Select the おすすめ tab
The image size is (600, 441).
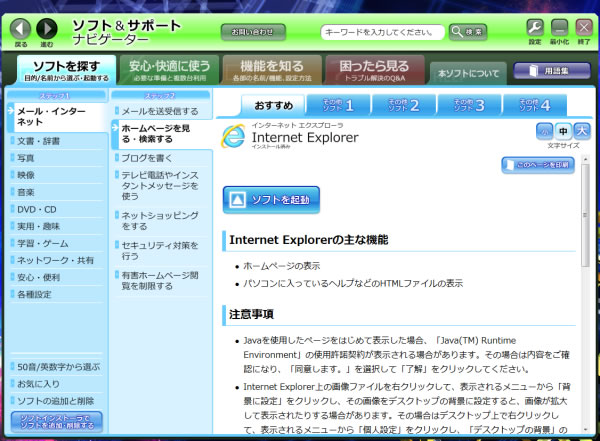273,105
